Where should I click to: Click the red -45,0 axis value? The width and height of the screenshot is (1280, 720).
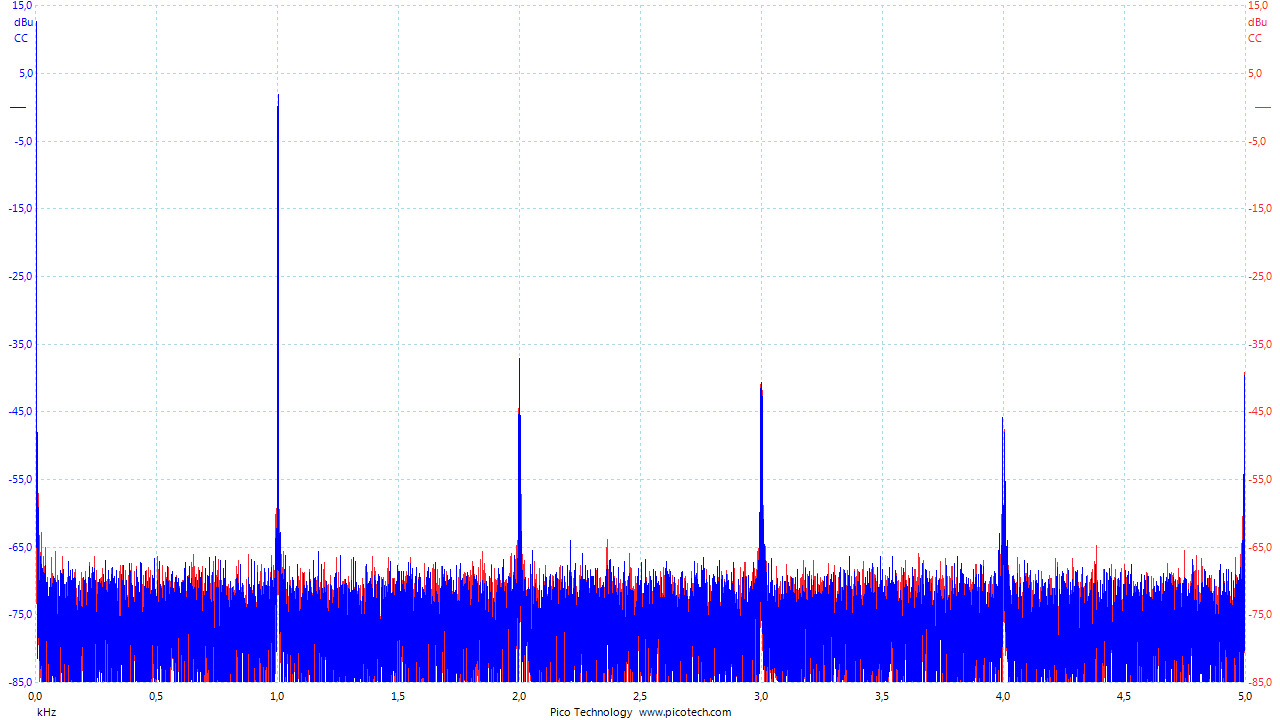point(1261,412)
